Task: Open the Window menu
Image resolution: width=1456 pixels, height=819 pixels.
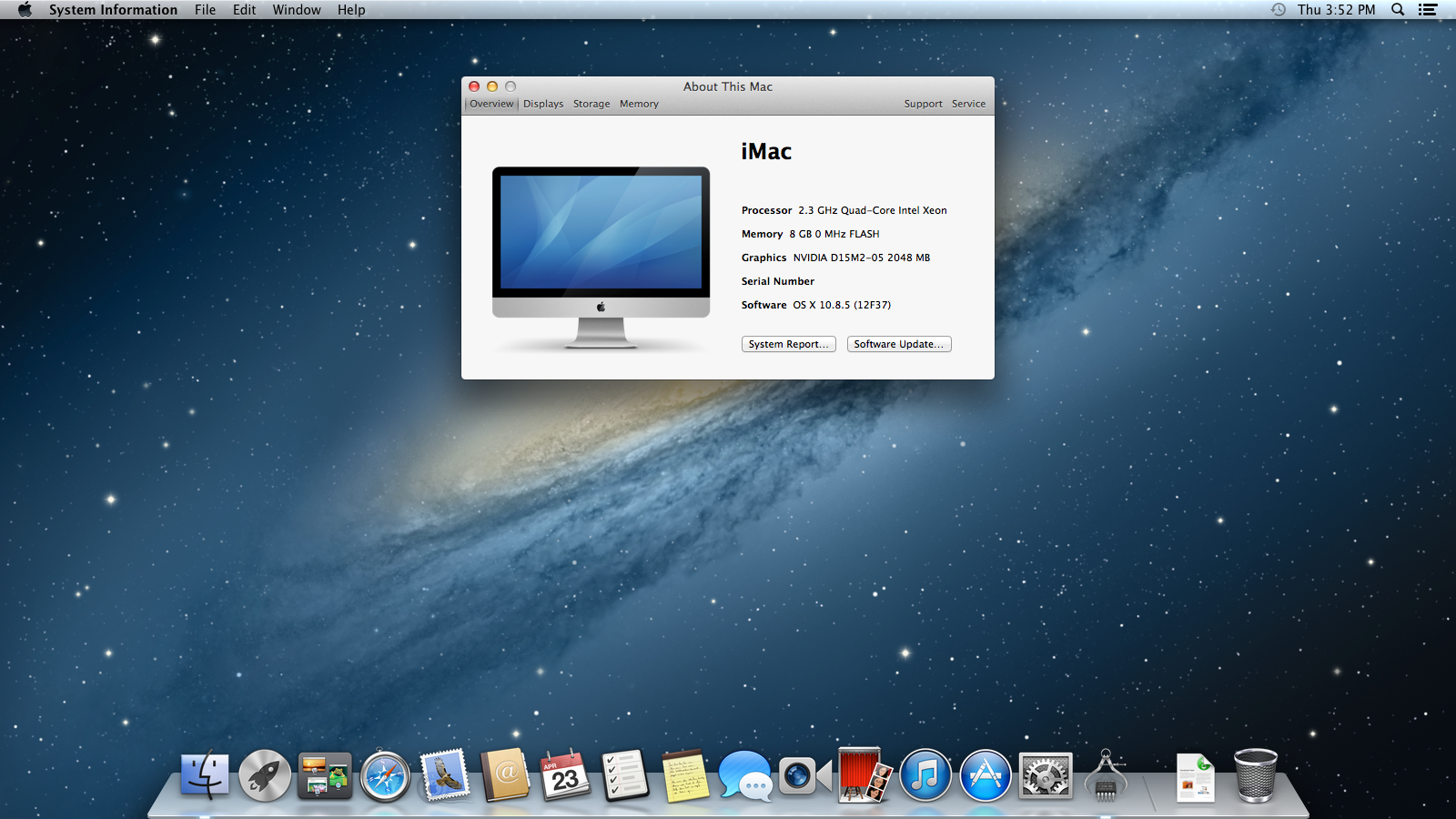Action: [x=297, y=10]
